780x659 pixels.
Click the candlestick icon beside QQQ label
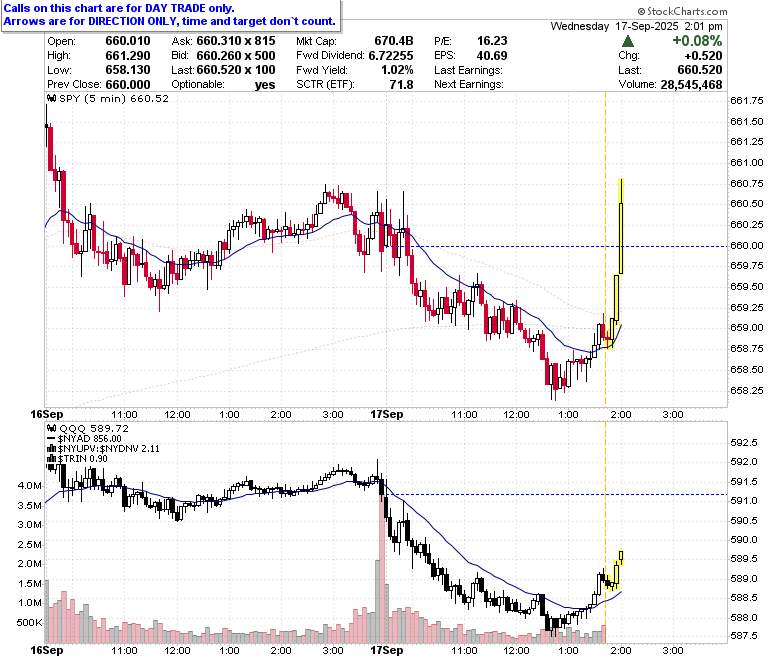51,428
